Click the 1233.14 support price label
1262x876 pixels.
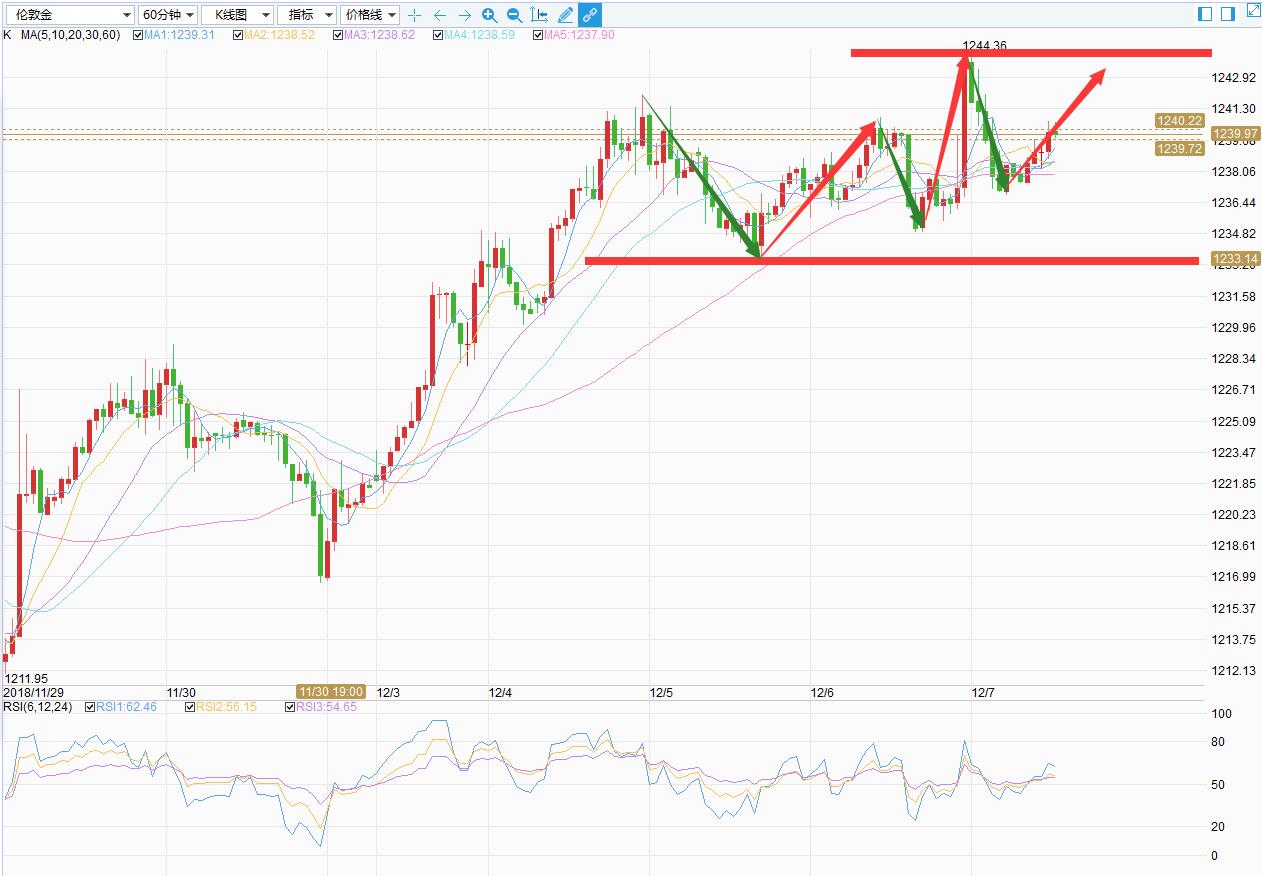click(1233, 260)
